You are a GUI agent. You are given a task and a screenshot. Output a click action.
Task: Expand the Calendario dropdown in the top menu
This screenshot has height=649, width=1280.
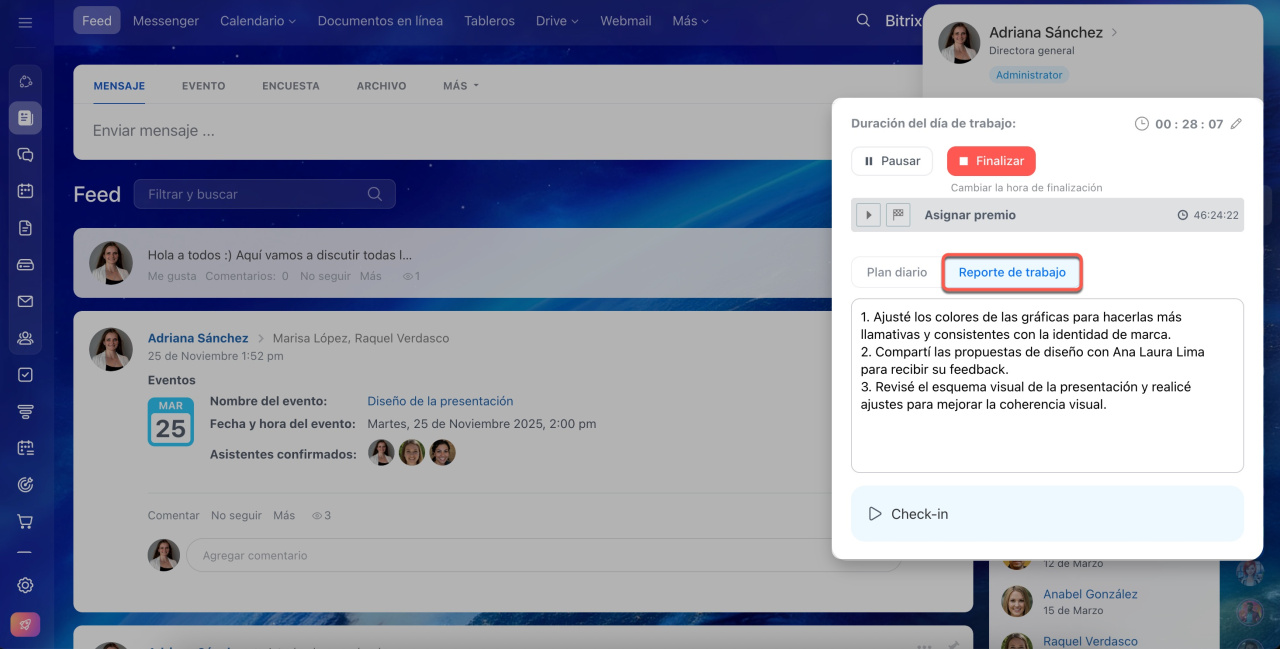click(x=257, y=21)
